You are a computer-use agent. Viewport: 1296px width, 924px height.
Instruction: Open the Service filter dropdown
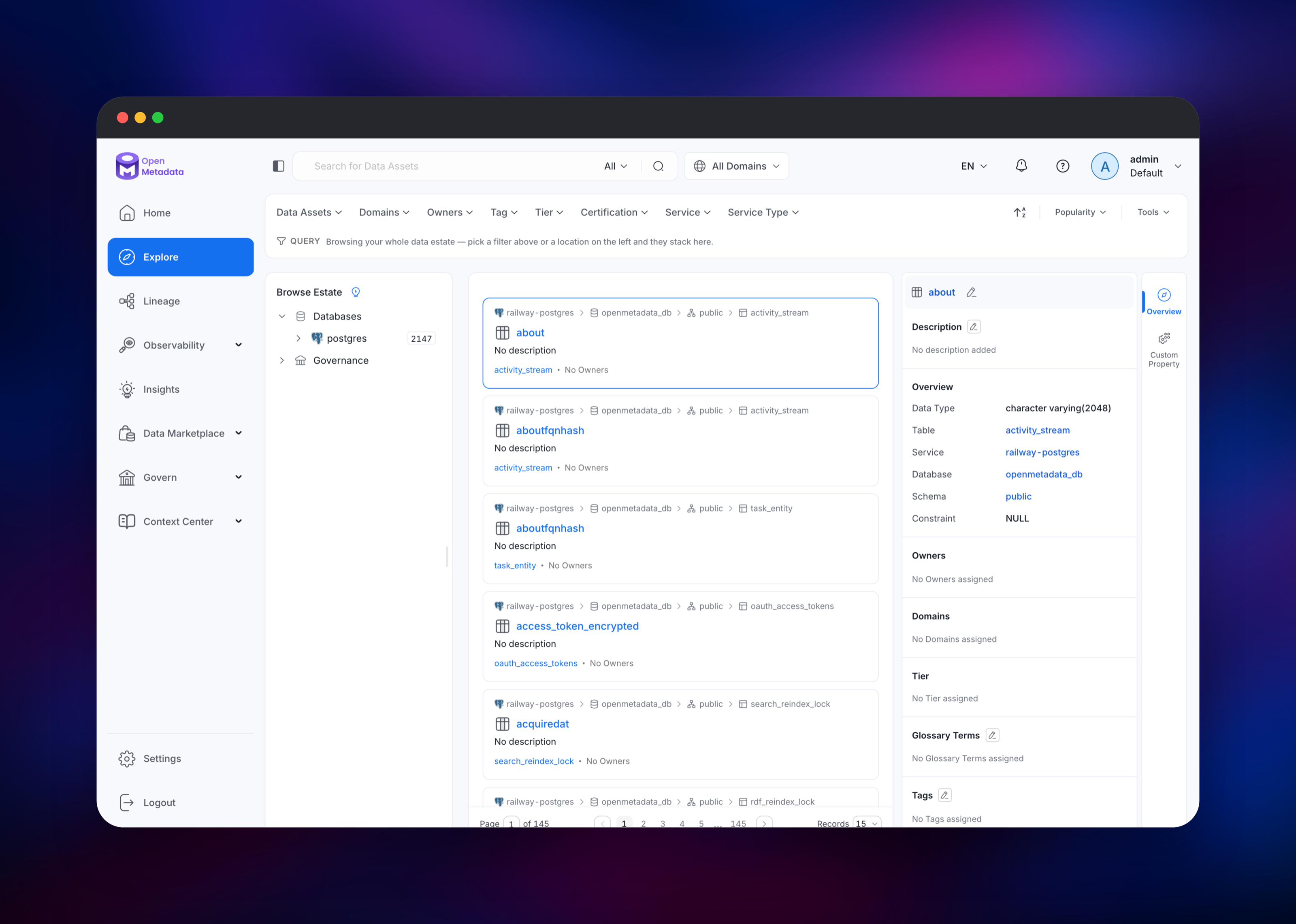[x=688, y=212]
